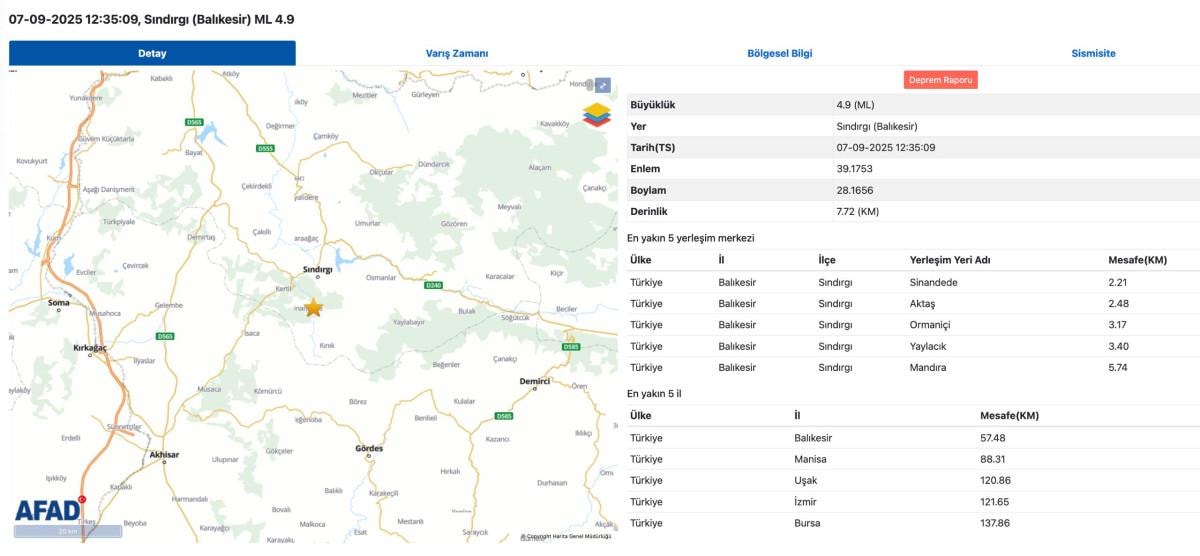
Task: Go to the Sismisite tab
Action: click(1093, 54)
